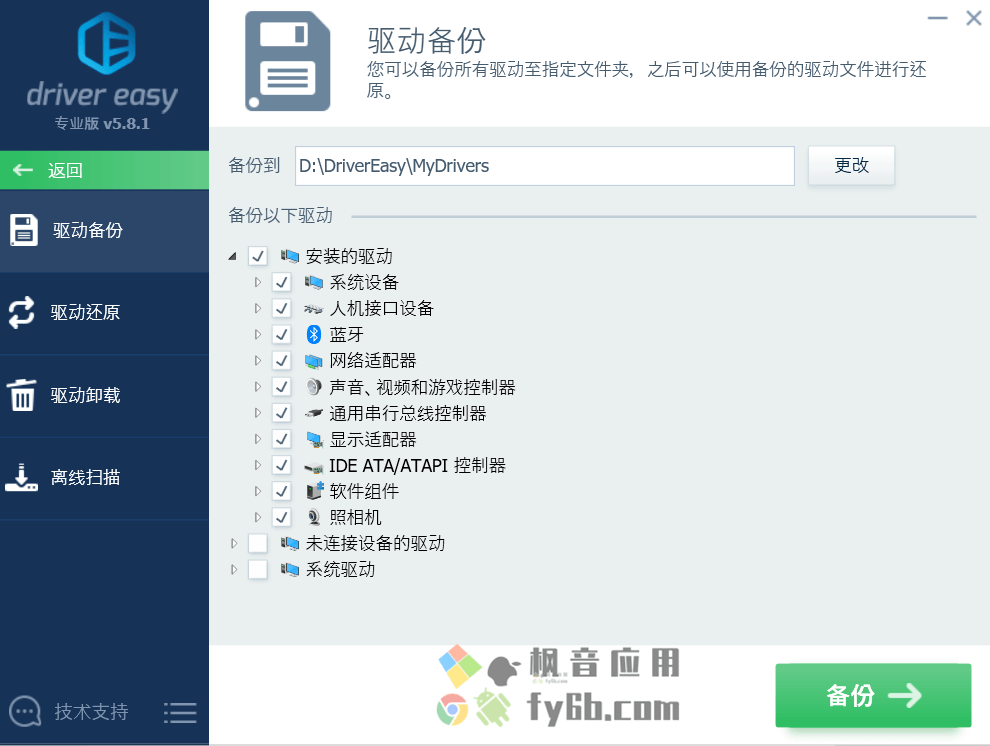This screenshot has height=746, width=990.
Task: Expand the 蓝牙 tree node
Action: (x=258, y=335)
